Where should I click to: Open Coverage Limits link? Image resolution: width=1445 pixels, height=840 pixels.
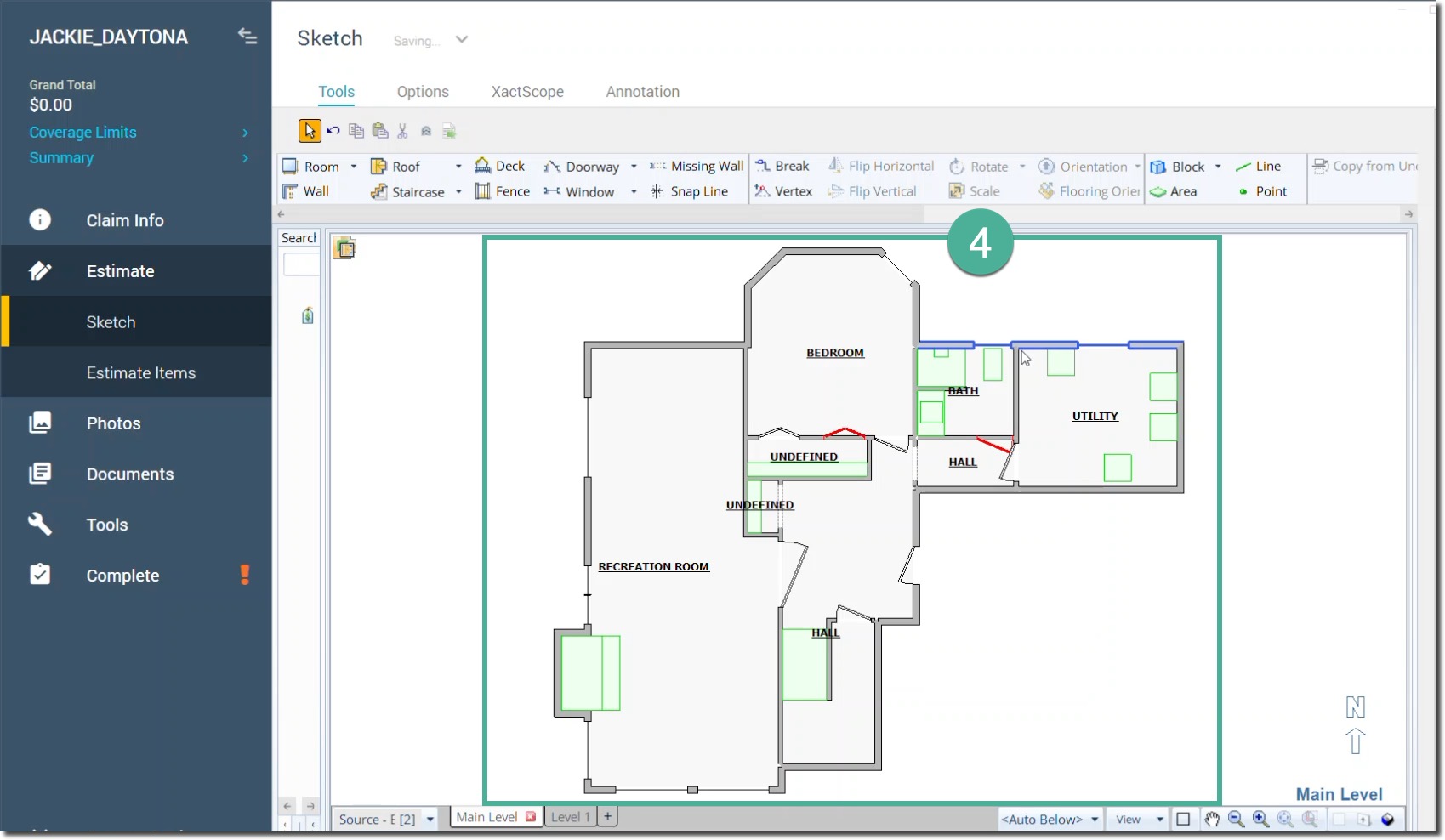83,133
